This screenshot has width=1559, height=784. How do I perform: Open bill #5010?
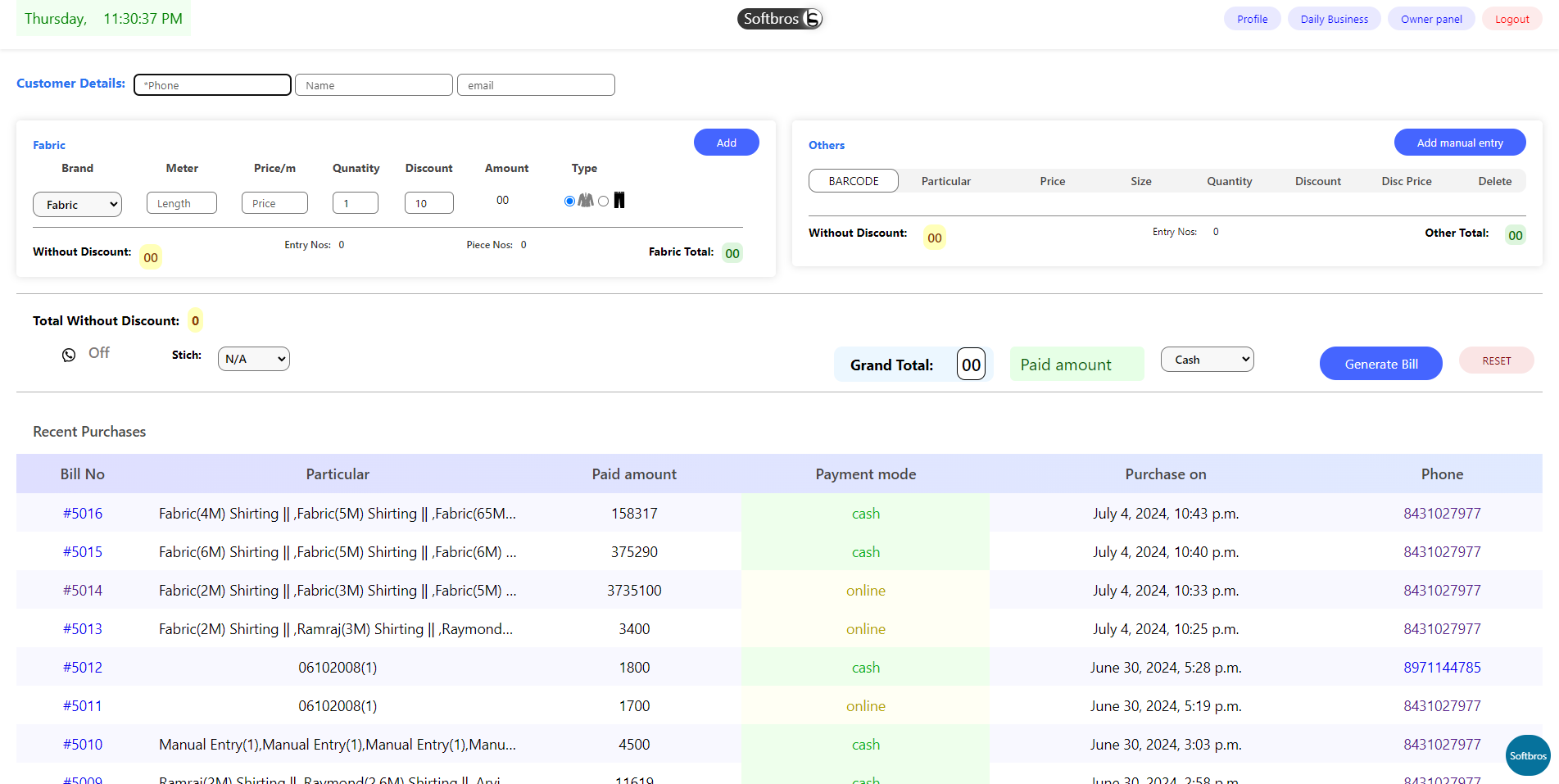83,745
